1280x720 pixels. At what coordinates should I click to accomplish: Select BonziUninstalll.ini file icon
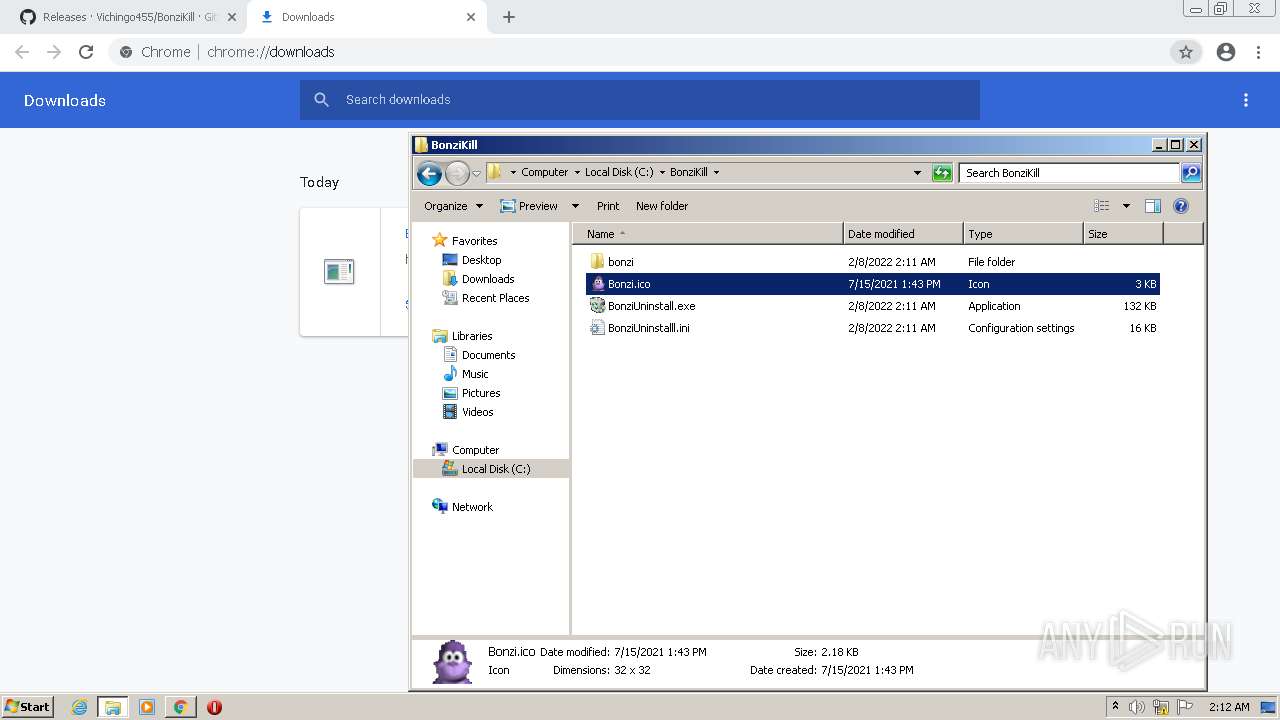pos(597,328)
